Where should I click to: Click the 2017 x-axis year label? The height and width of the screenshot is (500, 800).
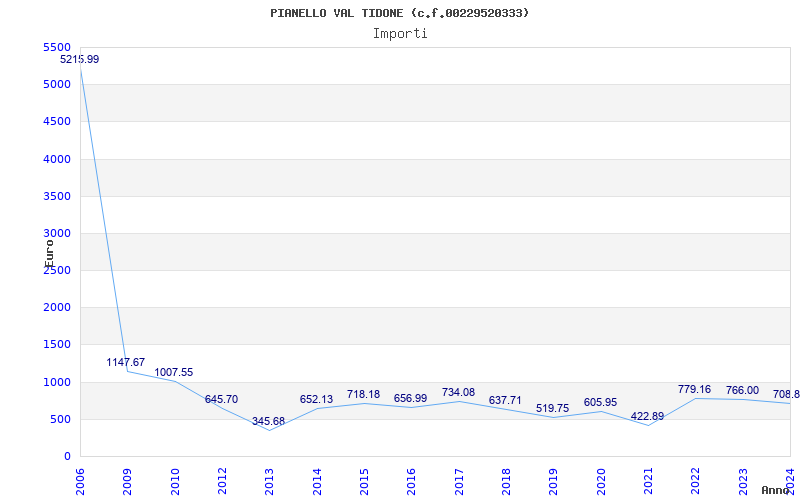tap(459, 481)
